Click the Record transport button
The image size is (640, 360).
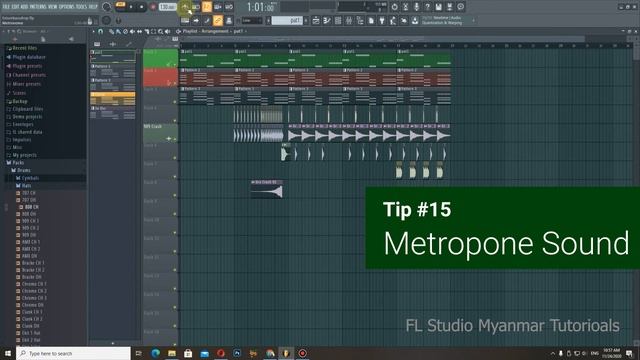pos(153,7)
